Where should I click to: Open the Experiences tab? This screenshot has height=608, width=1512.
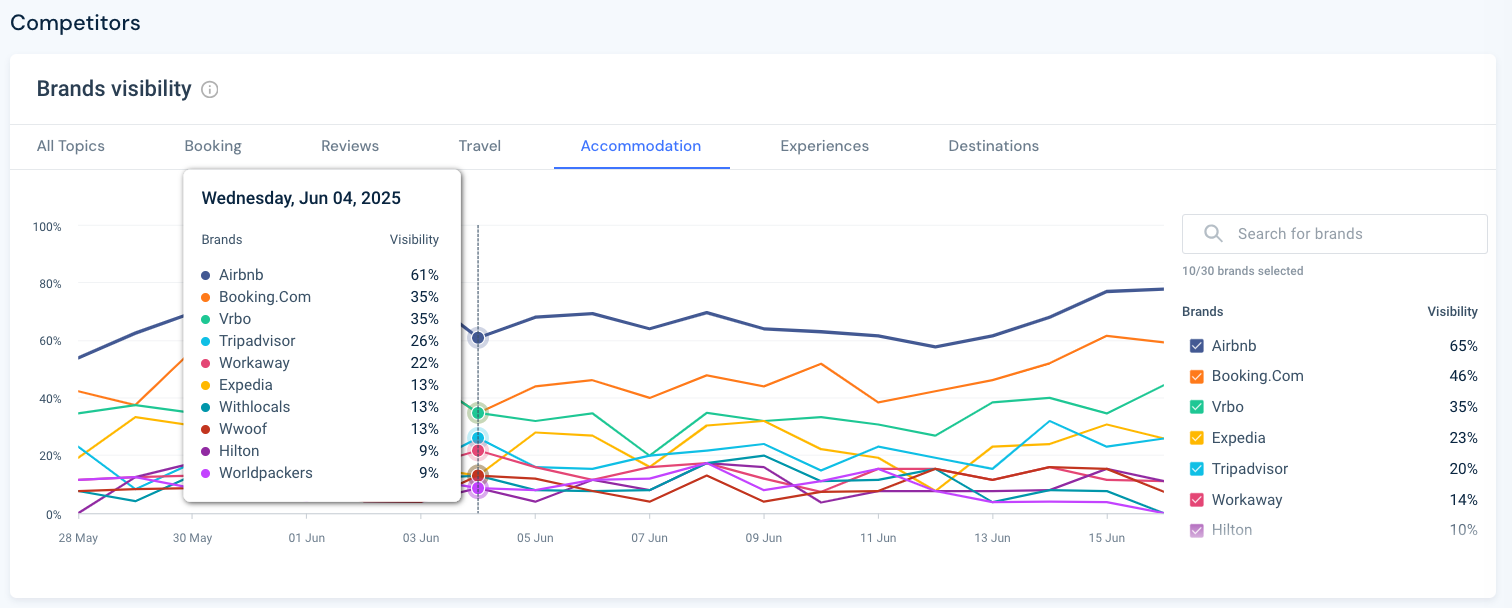coord(825,146)
